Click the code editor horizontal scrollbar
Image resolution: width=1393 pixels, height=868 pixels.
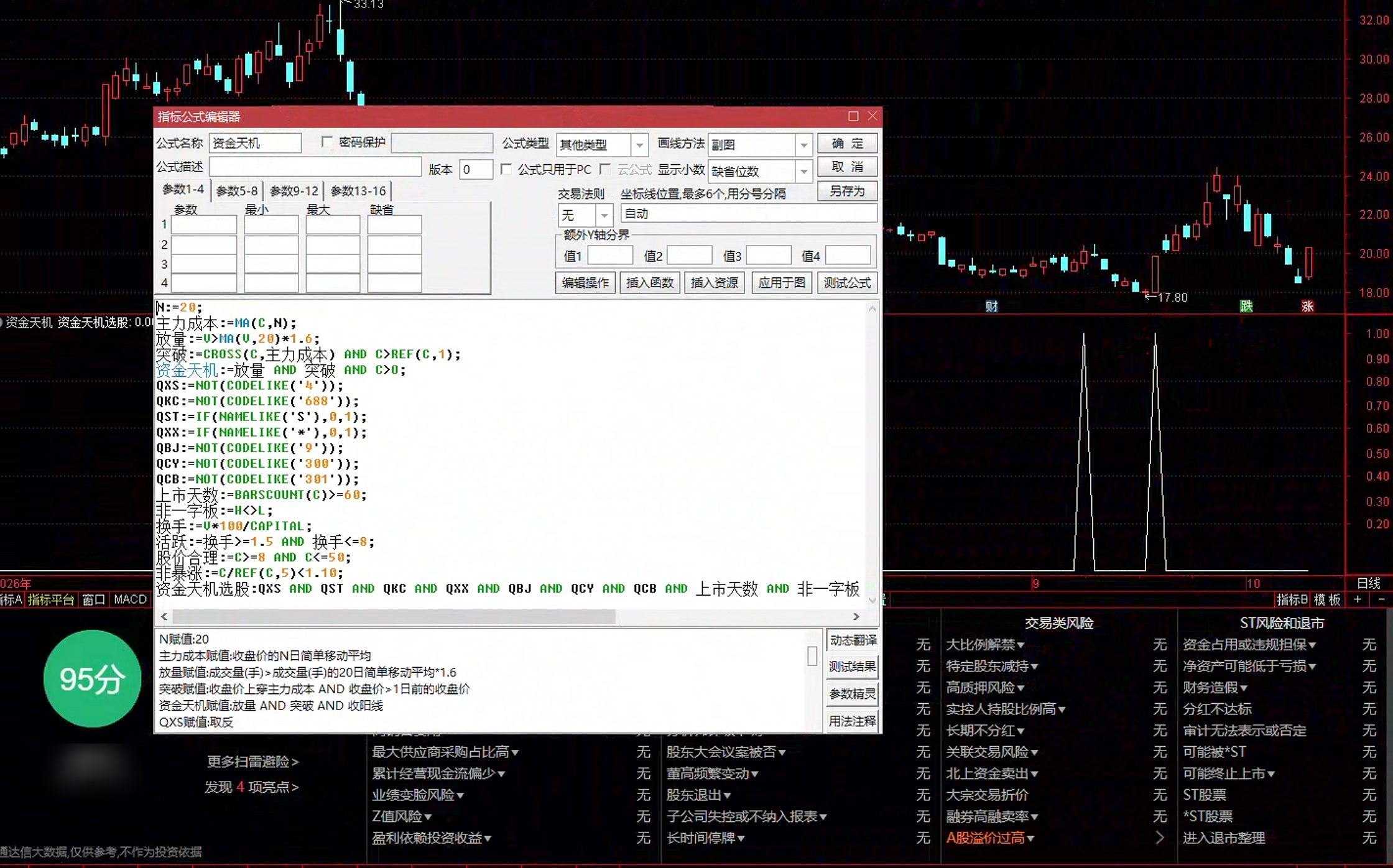pos(394,616)
